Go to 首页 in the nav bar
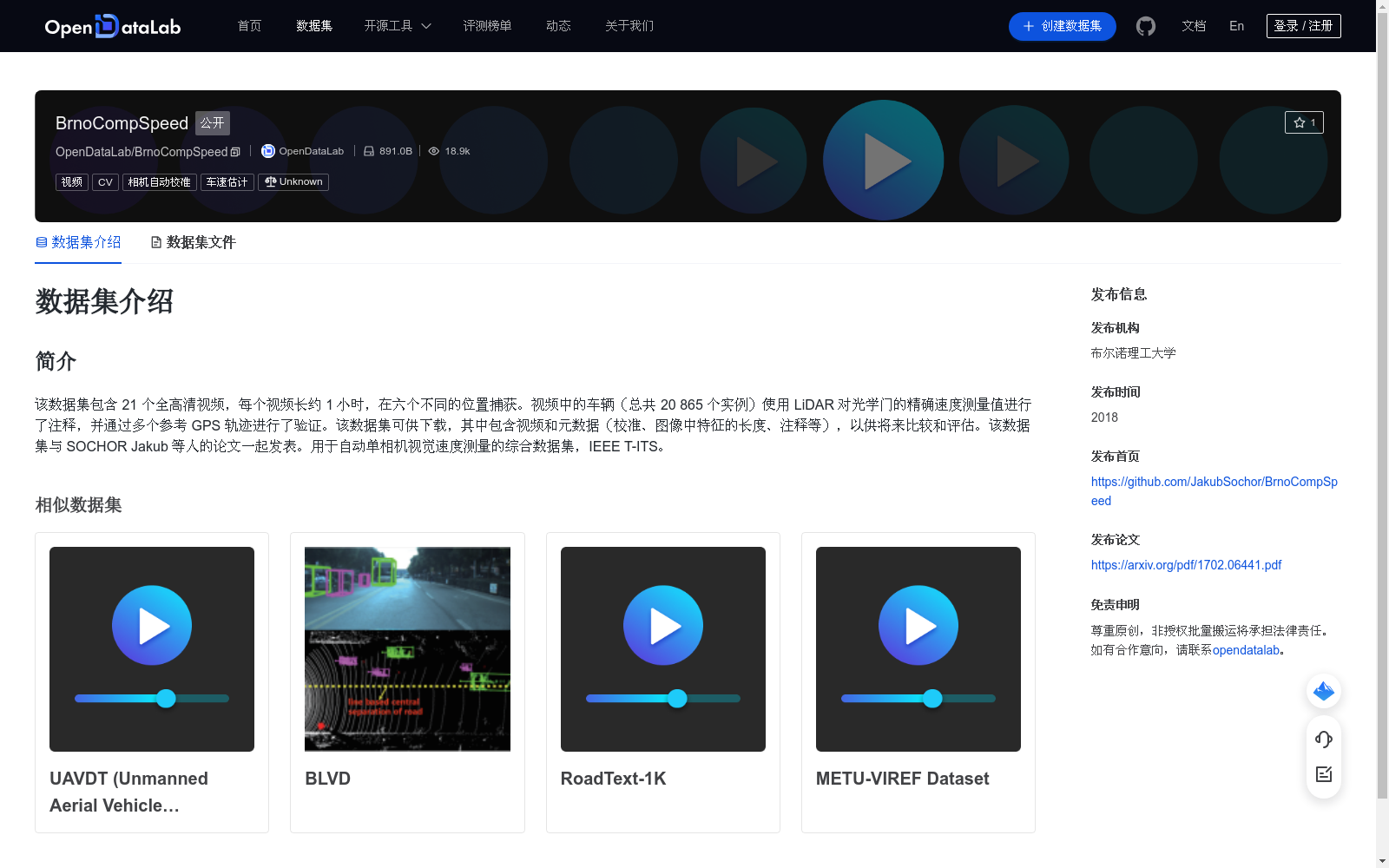 (250, 26)
